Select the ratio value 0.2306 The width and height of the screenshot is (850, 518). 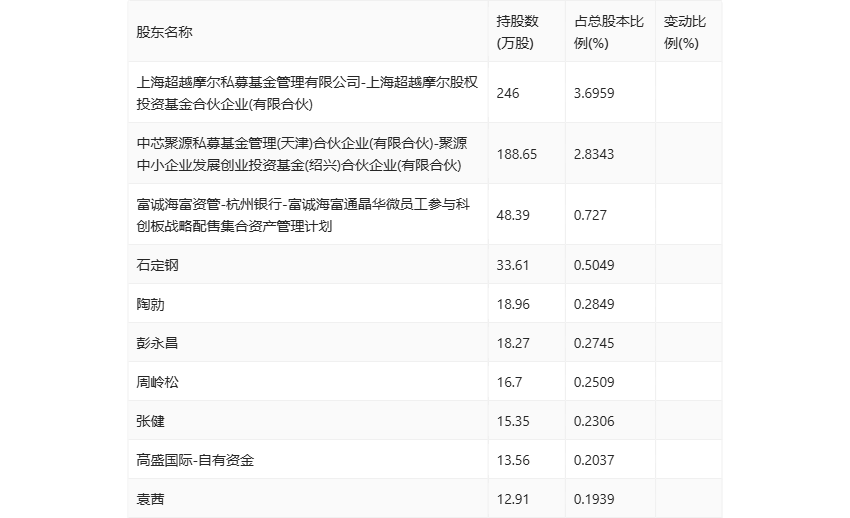point(594,421)
